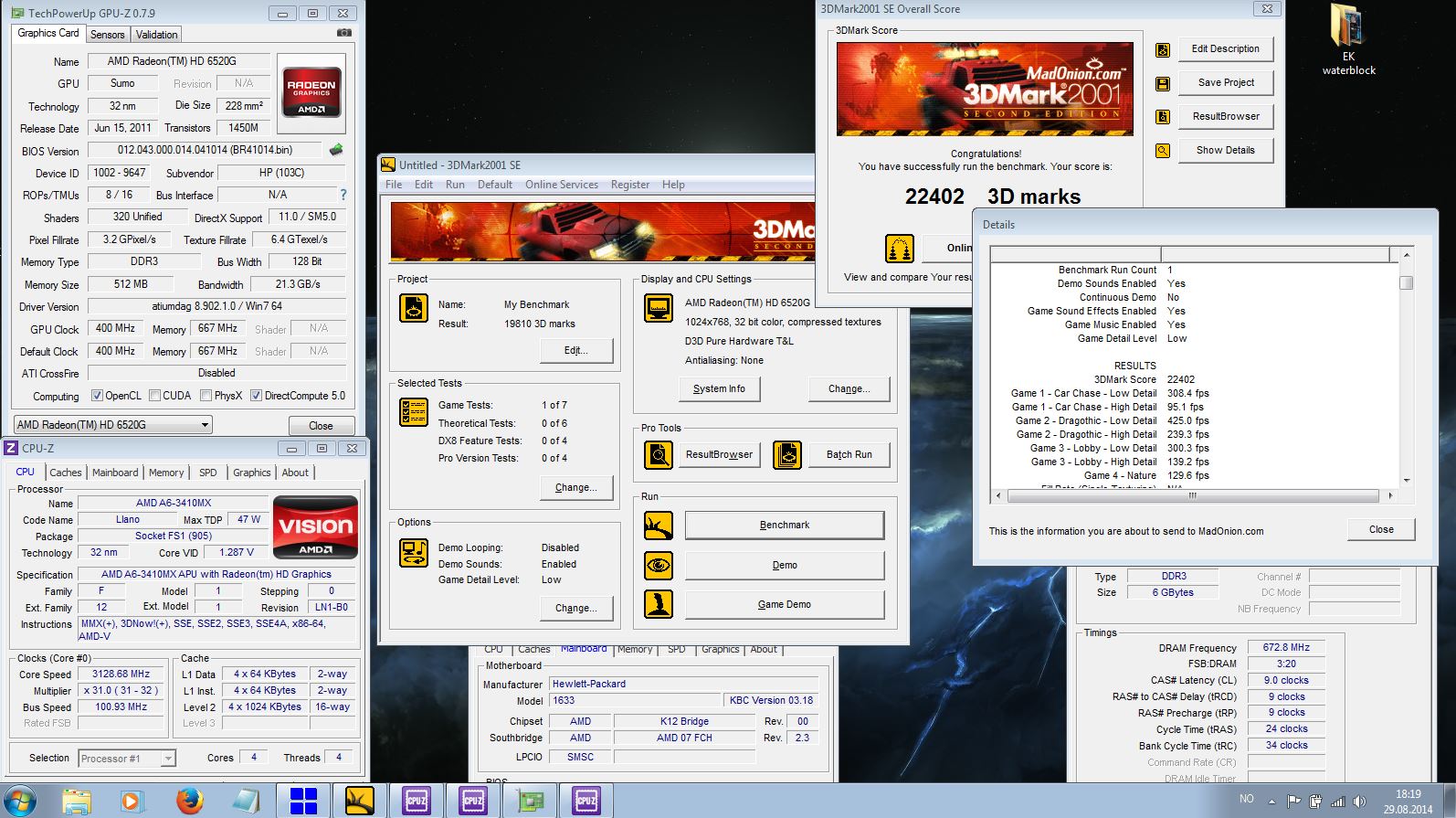Launch Firefox from the taskbar
This screenshot has width=1456, height=818.
[x=189, y=801]
